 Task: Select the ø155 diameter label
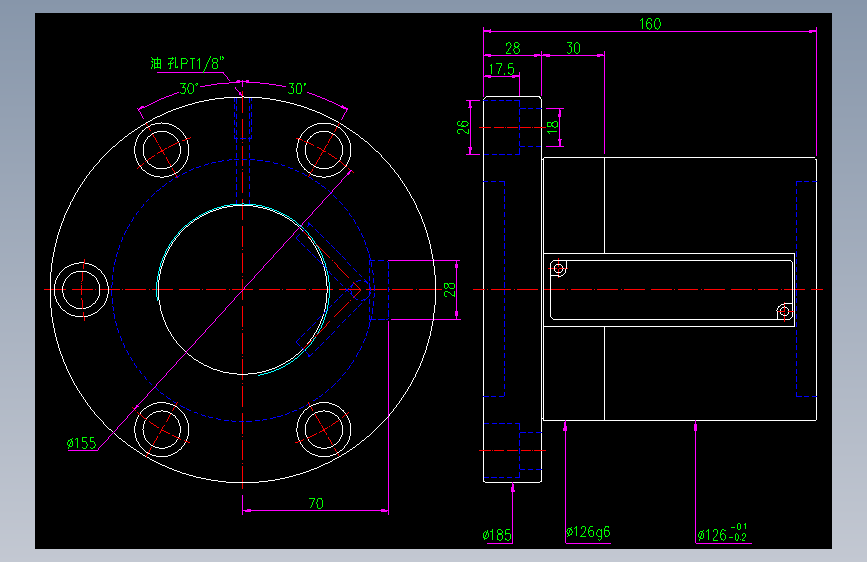click(x=81, y=443)
